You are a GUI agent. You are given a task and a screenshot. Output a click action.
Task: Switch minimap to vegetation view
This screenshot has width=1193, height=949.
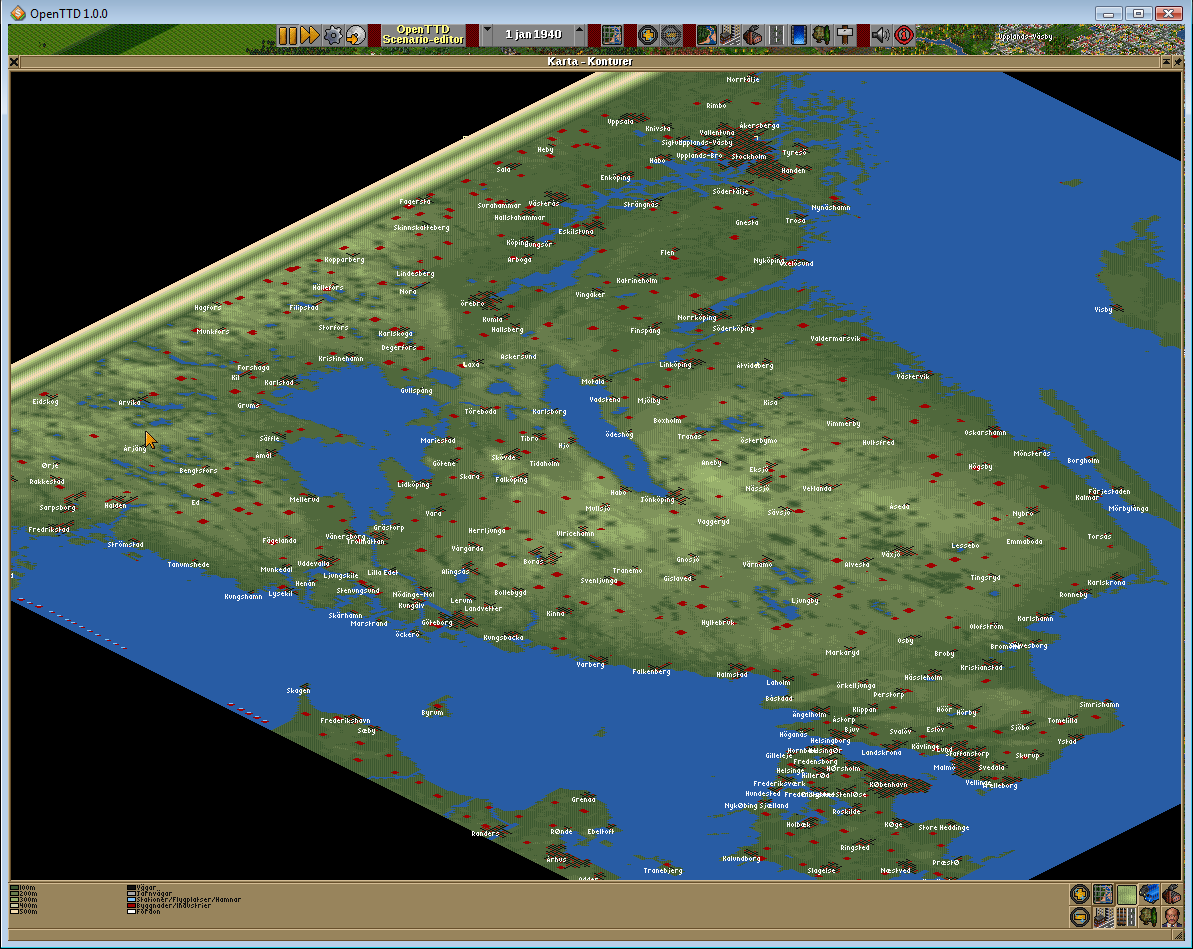tap(1150, 917)
